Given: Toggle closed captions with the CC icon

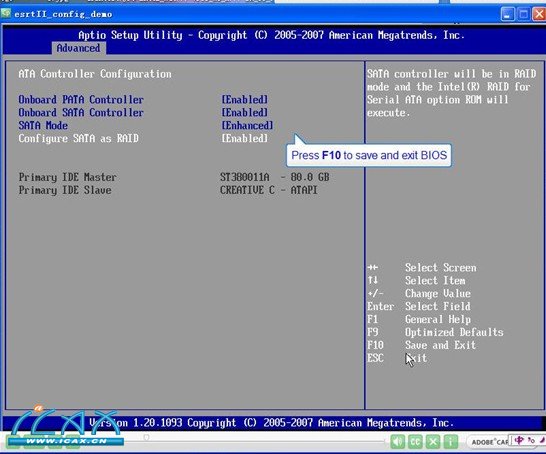Looking at the screenshot, I should pyautogui.click(x=415, y=442).
